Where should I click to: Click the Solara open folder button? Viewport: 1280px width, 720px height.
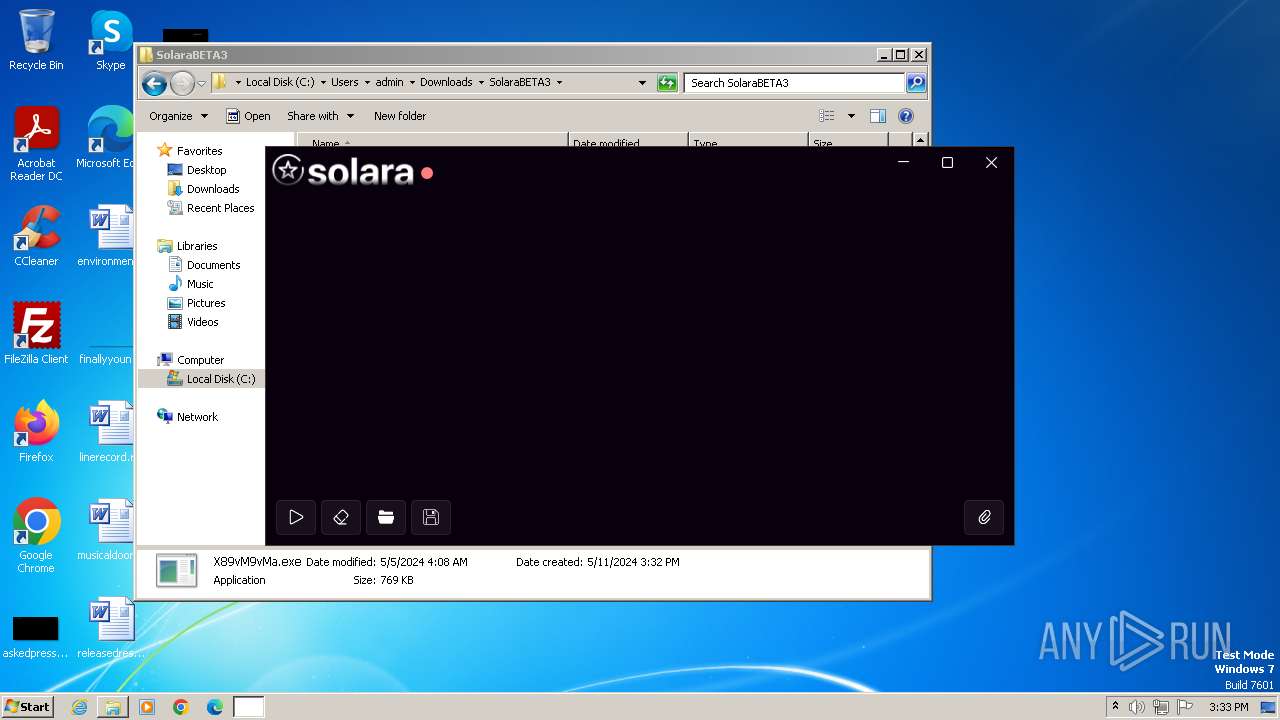[x=386, y=517]
